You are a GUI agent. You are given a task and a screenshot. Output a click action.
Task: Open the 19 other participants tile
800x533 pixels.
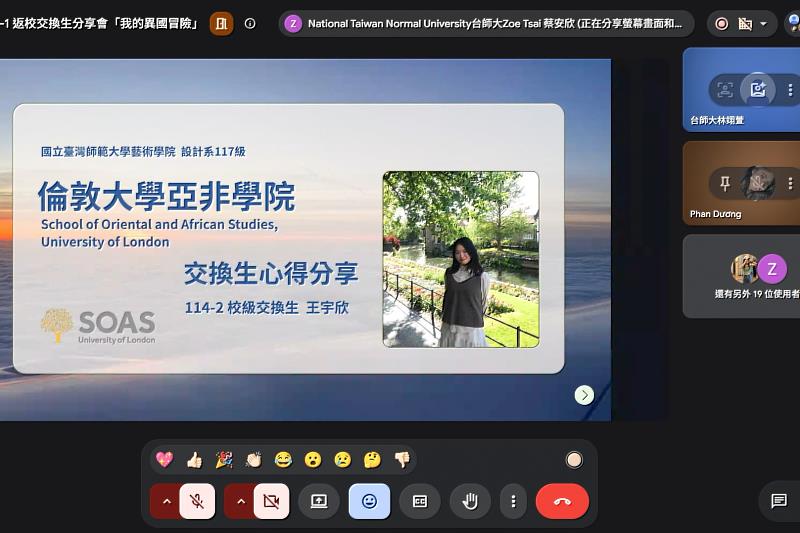[741, 276]
